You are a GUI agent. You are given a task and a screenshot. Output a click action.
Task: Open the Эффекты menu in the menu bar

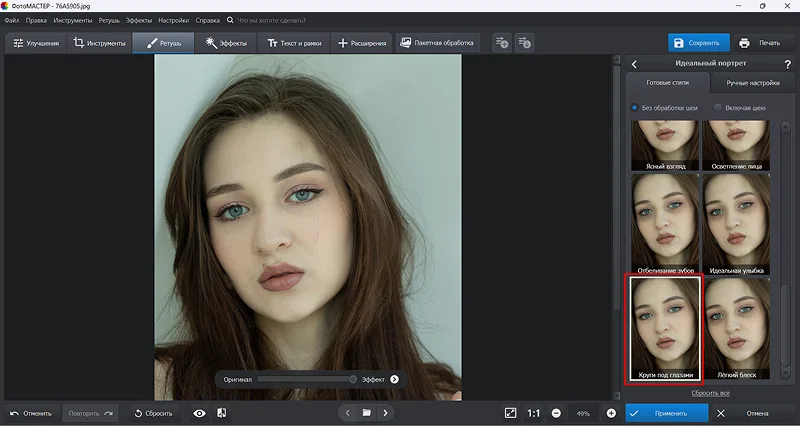click(x=139, y=20)
